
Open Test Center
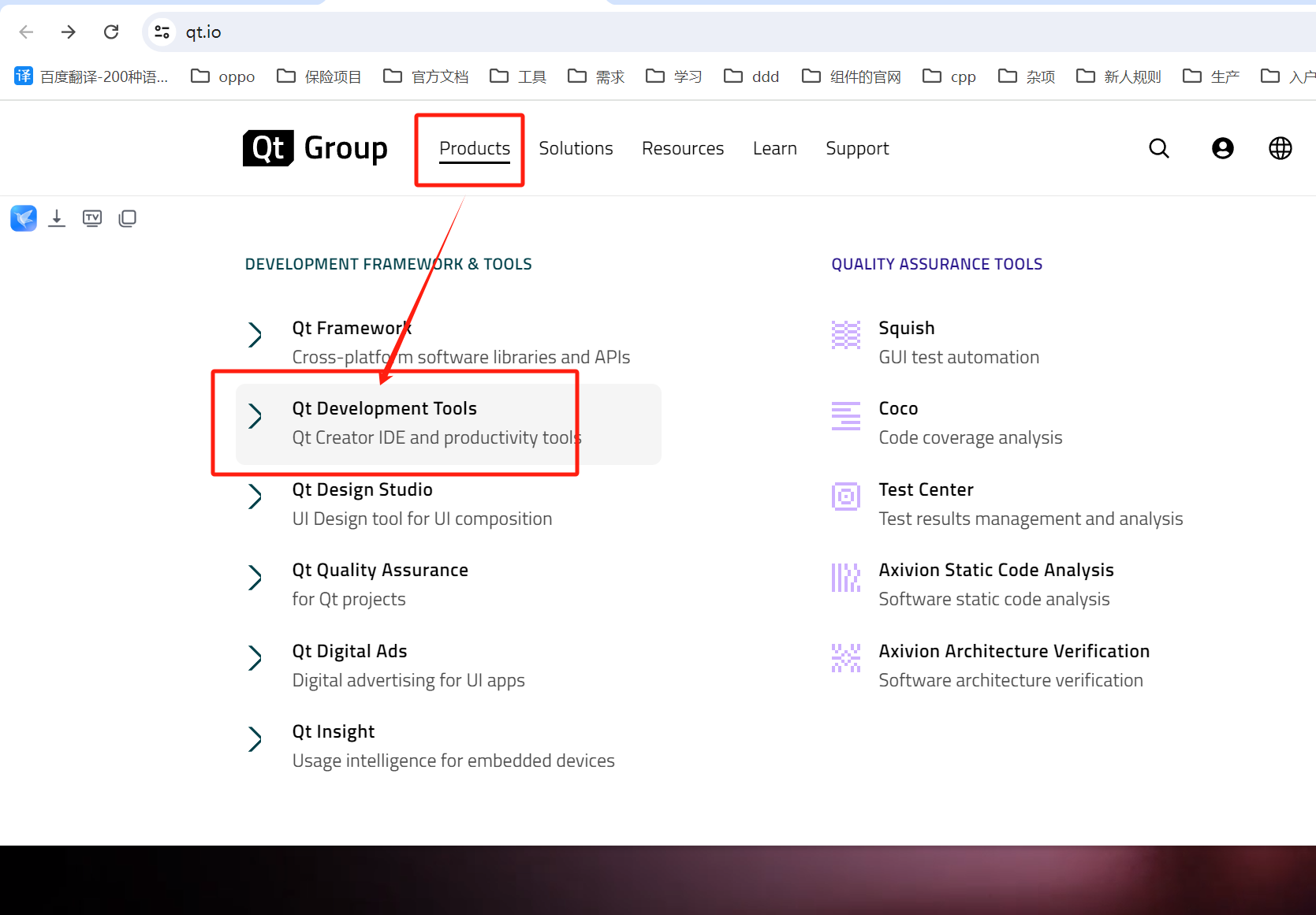coord(926,489)
